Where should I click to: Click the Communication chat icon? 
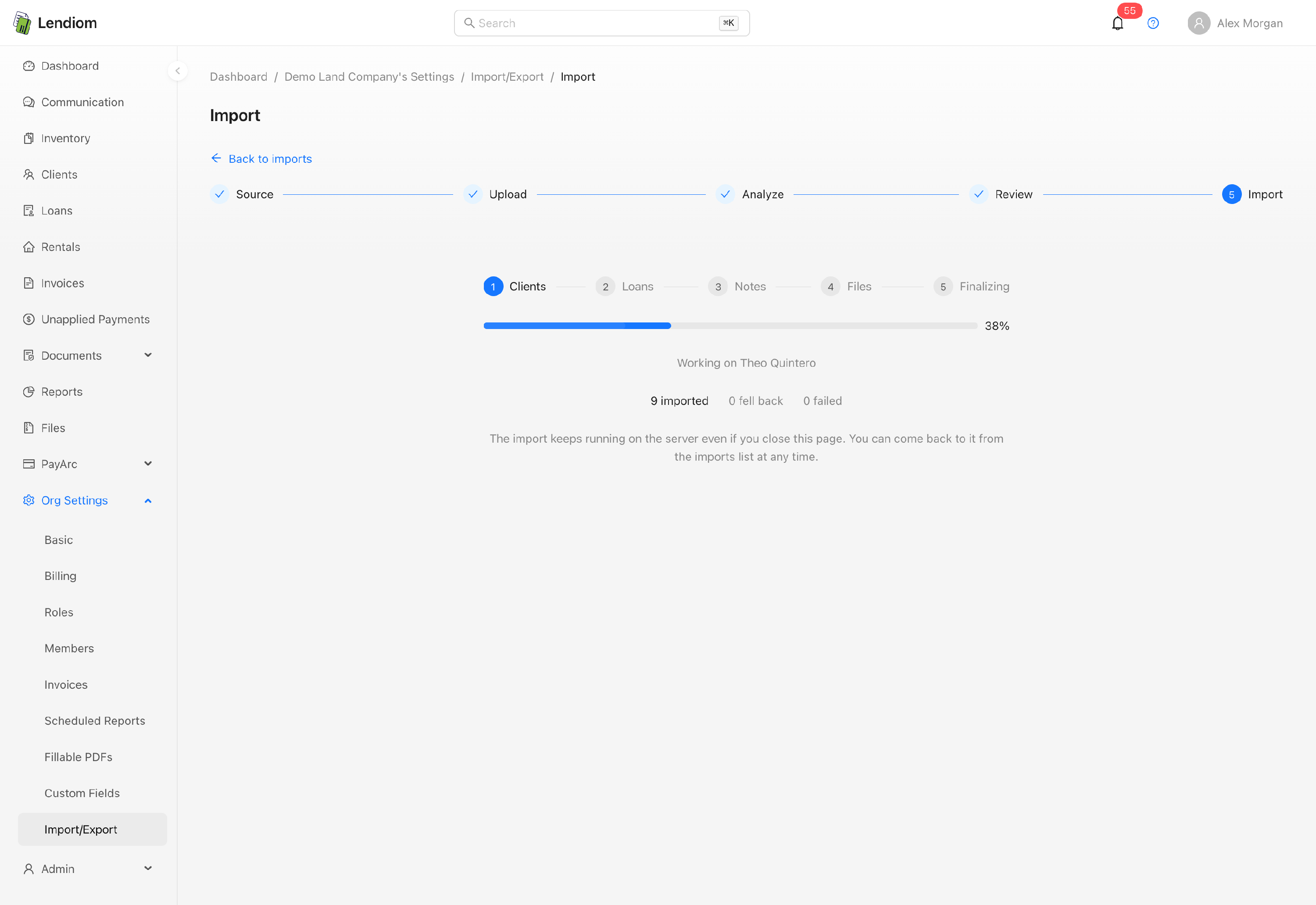tap(29, 102)
